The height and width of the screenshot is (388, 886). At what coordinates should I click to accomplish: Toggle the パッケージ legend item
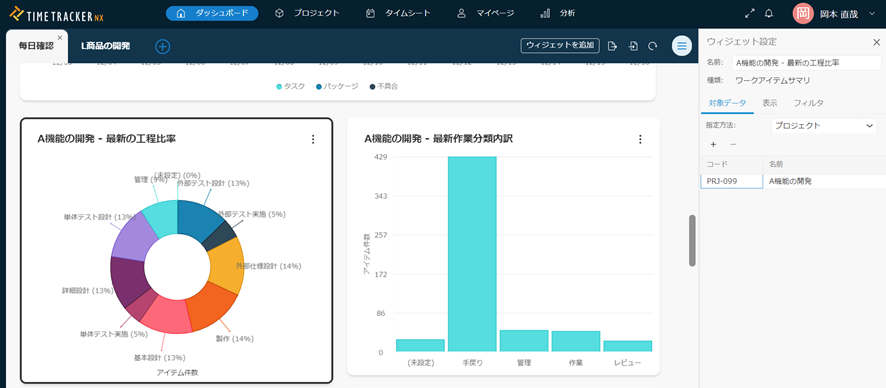(337, 86)
